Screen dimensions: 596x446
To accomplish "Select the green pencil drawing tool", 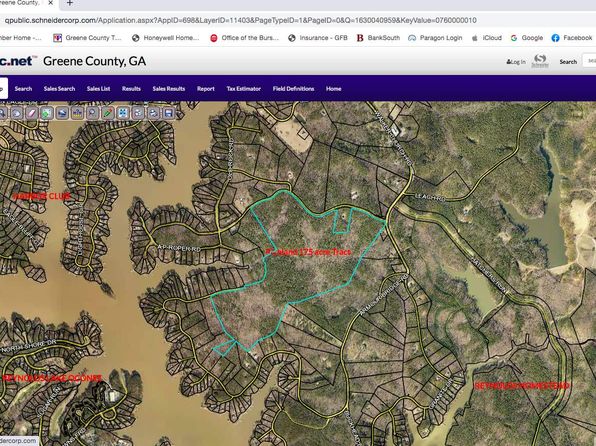I will click(108, 113).
